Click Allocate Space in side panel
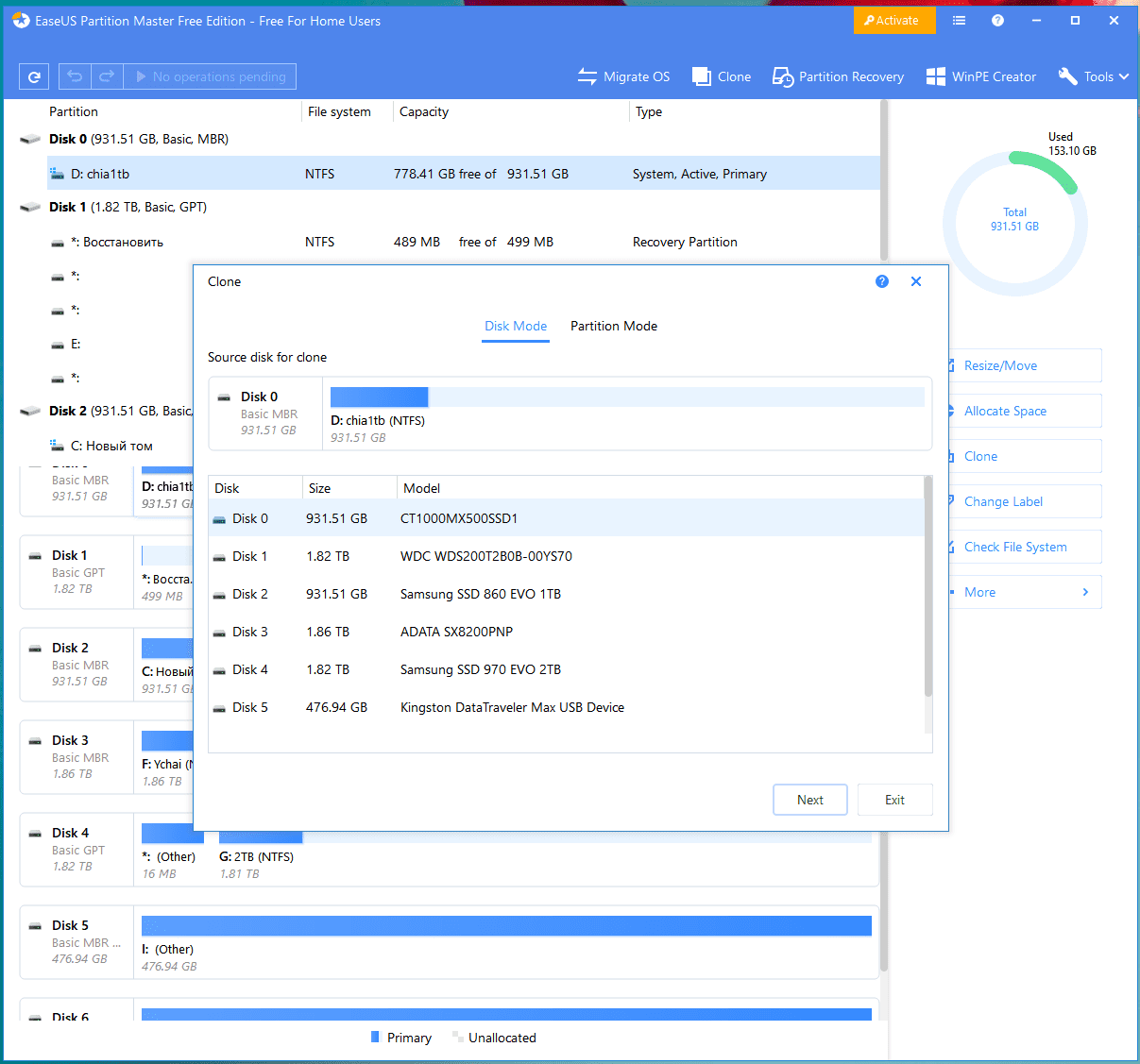 [1025, 411]
